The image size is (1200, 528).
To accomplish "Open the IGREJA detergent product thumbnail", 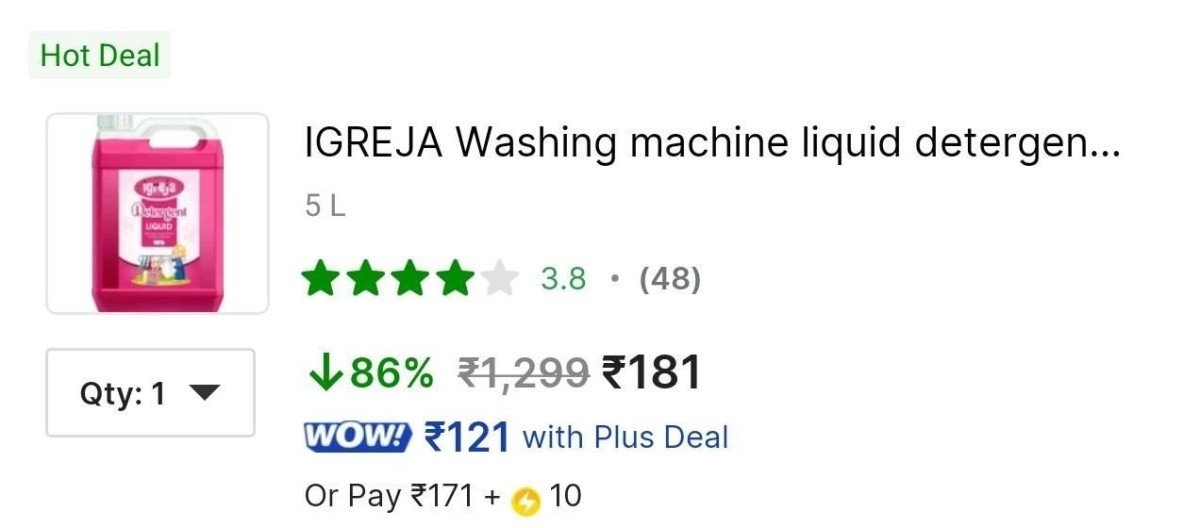I will tap(158, 214).
